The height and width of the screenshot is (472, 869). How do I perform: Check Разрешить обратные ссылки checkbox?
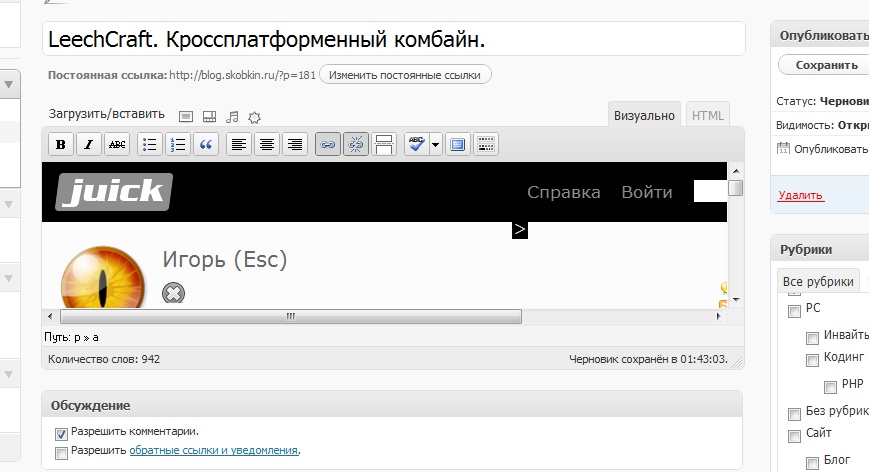[x=62, y=453]
